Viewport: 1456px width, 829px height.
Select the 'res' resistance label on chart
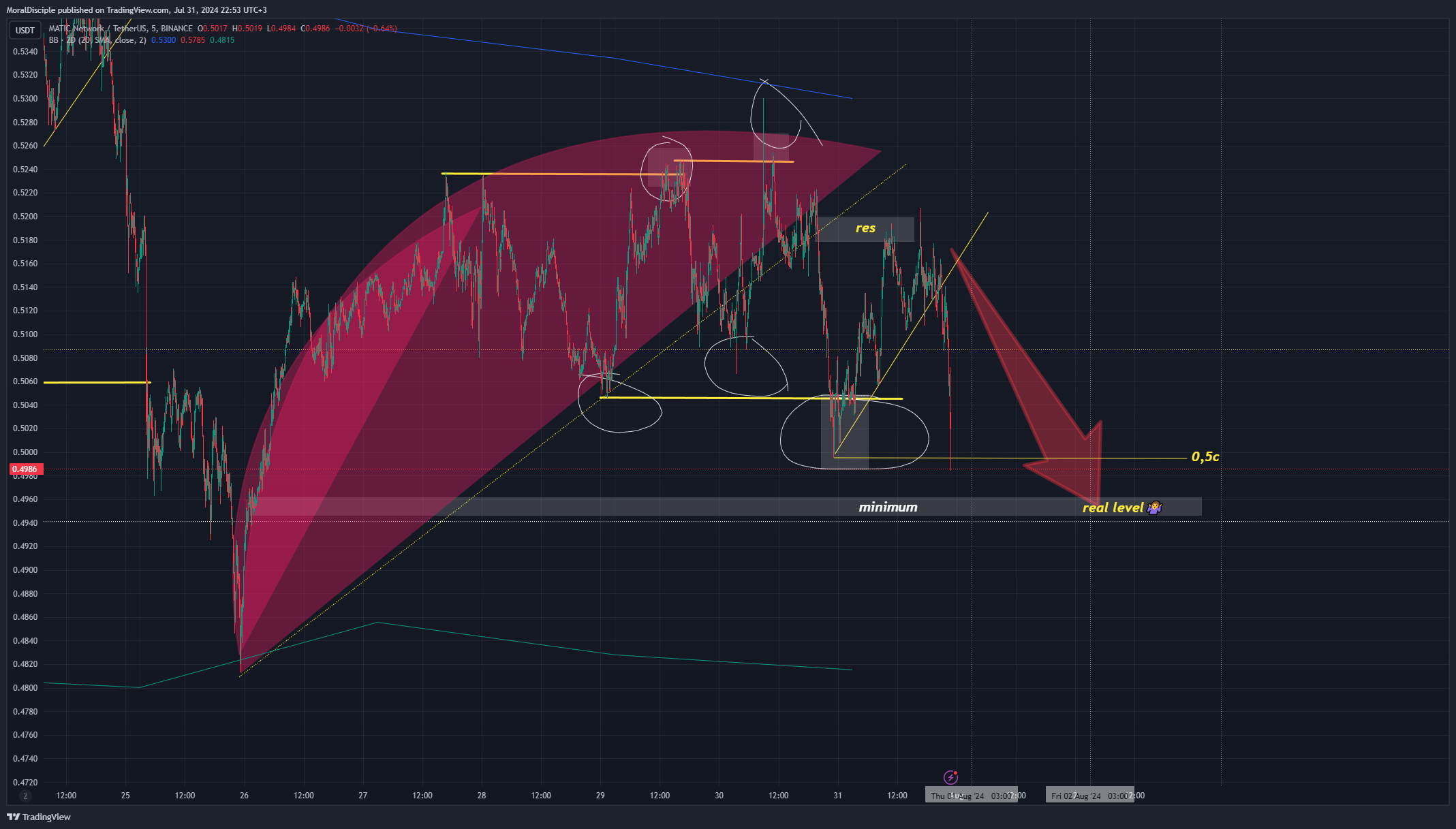click(865, 228)
